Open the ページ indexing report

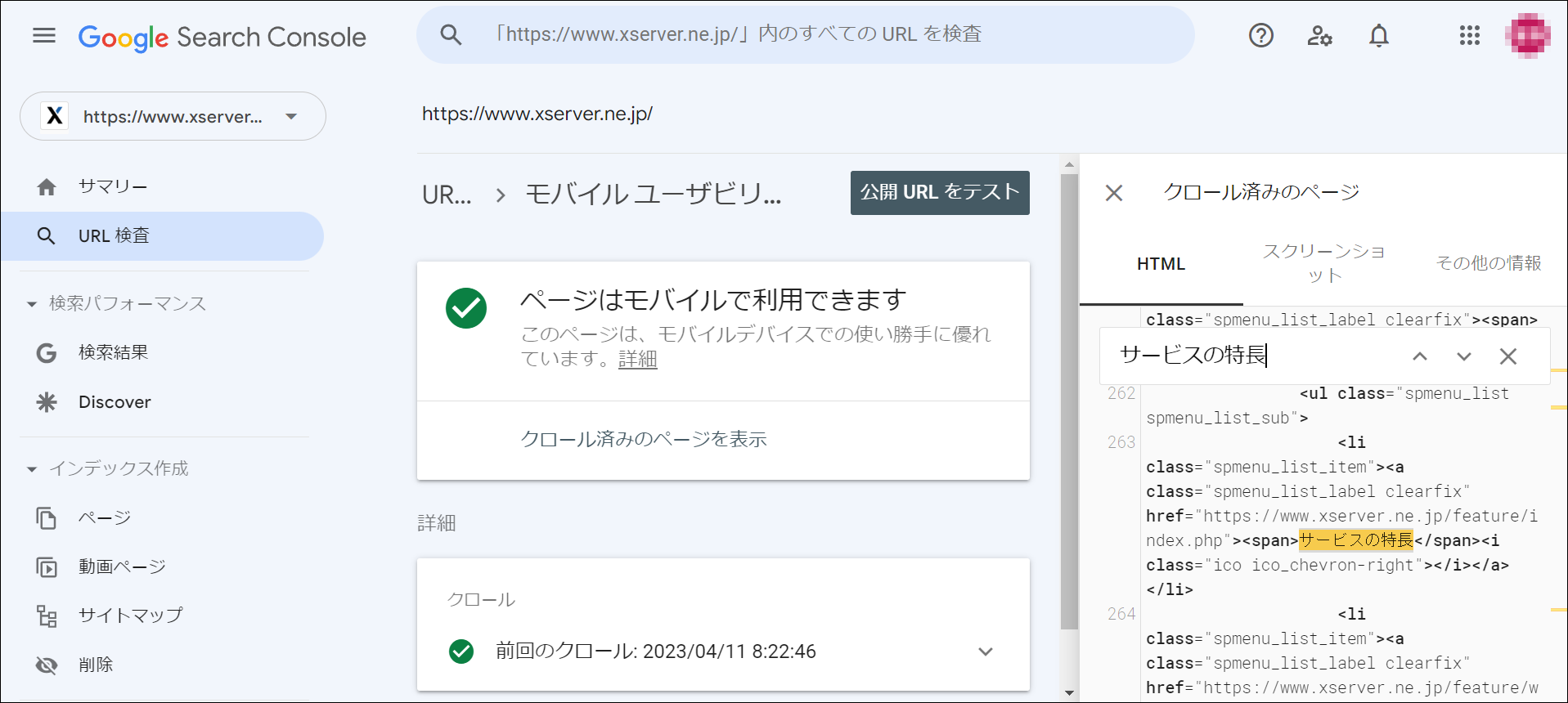click(x=163, y=518)
